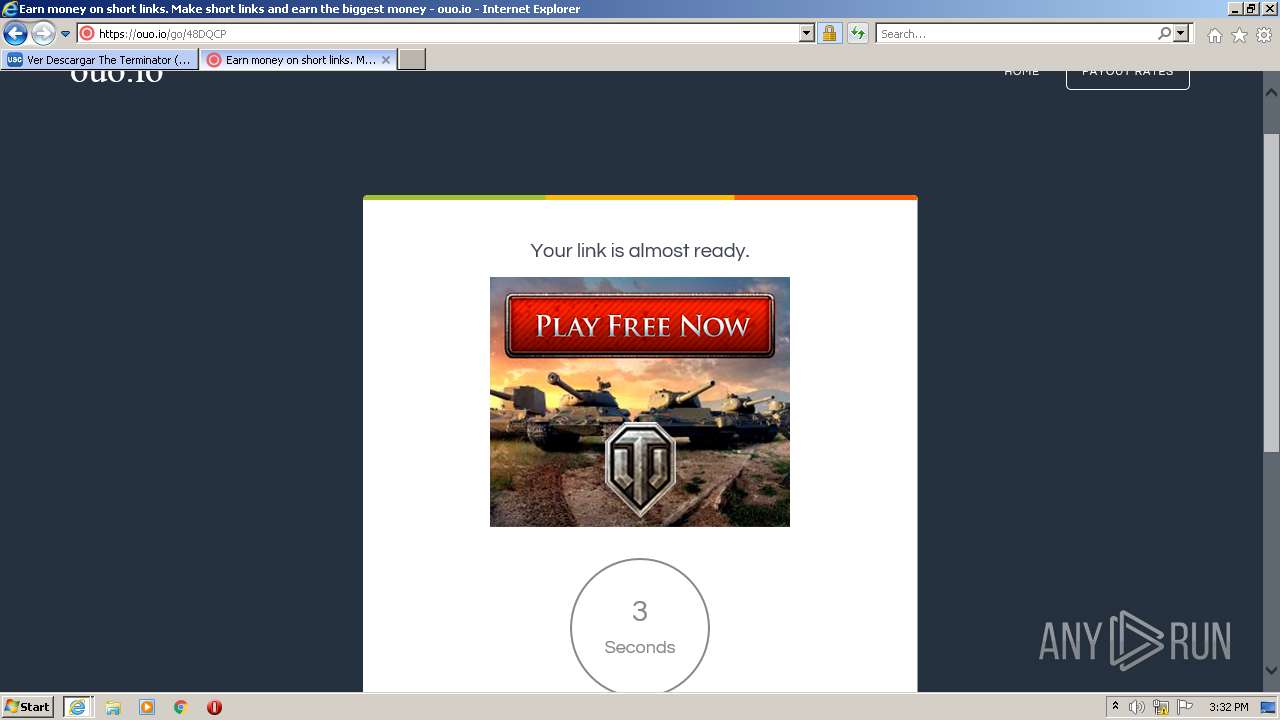Close the Earn money on short links tab
The width and height of the screenshot is (1280, 720).
pos(386,60)
